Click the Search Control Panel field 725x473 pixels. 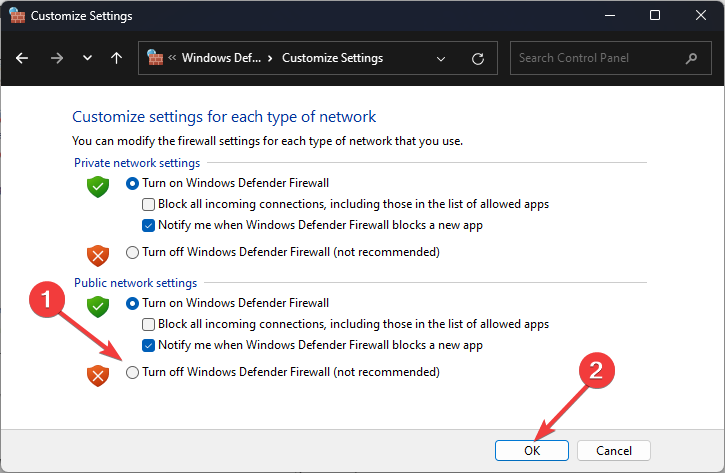[x=610, y=58]
